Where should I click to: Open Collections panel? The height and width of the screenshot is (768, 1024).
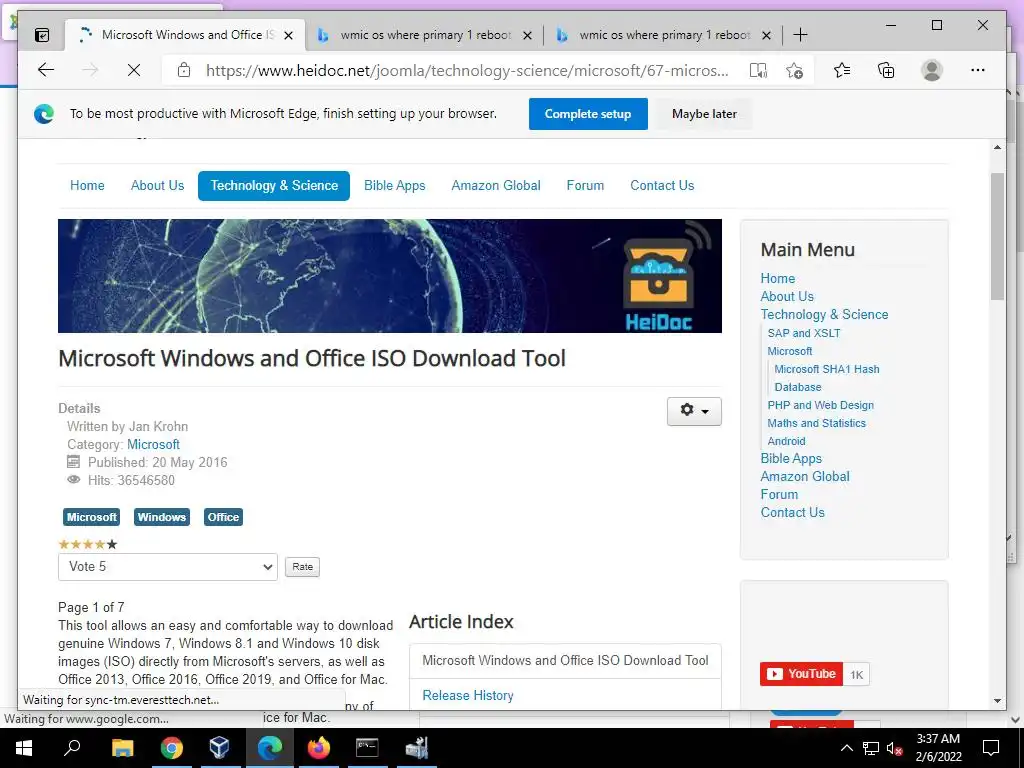pyautogui.click(x=886, y=70)
